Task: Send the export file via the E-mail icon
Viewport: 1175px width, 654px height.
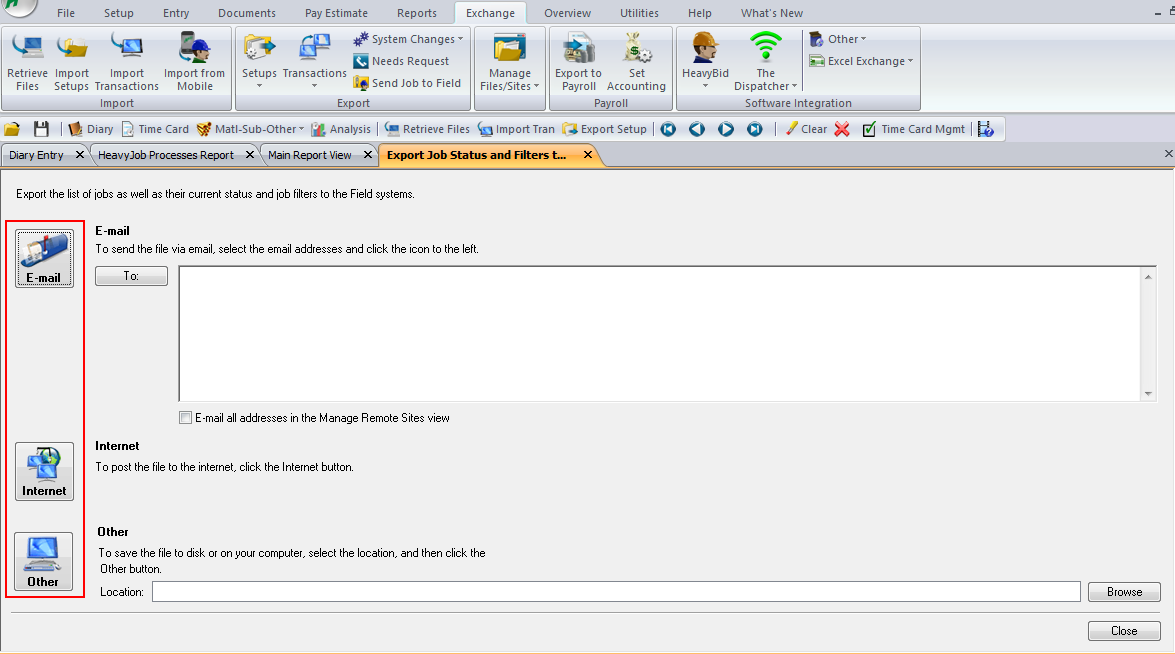Action: pos(44,258)
